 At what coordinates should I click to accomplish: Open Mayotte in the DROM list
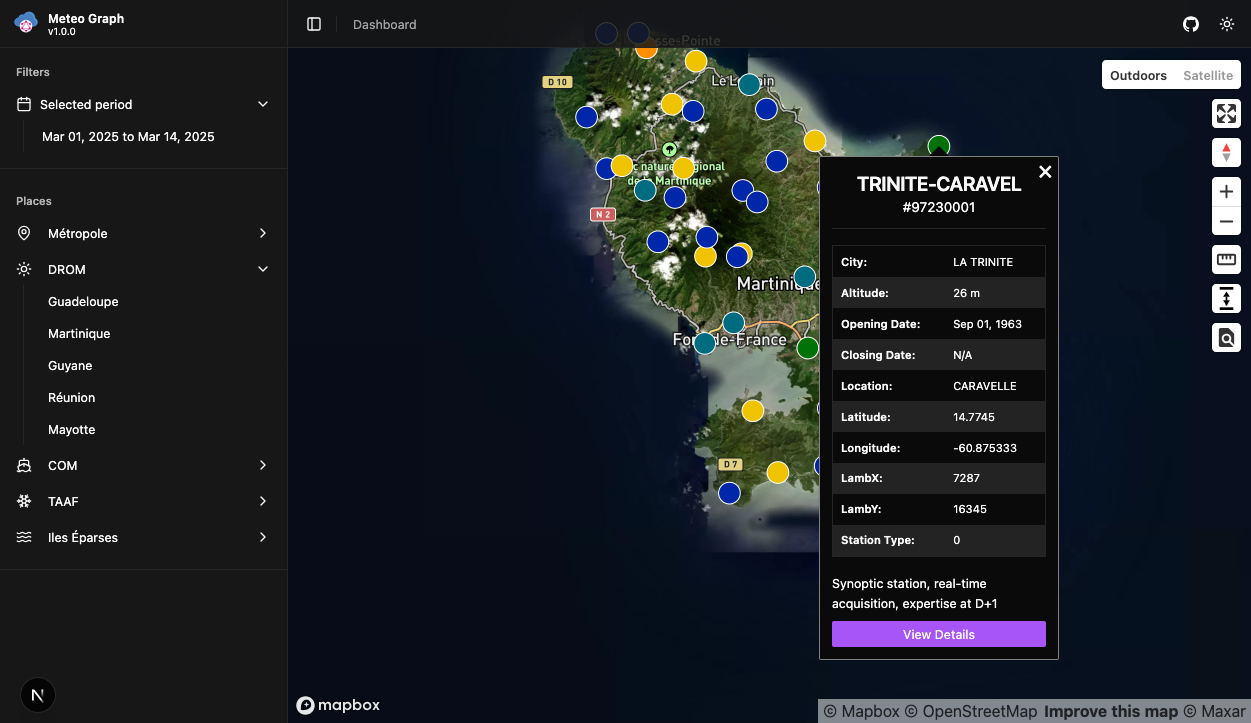coord(72,429)
